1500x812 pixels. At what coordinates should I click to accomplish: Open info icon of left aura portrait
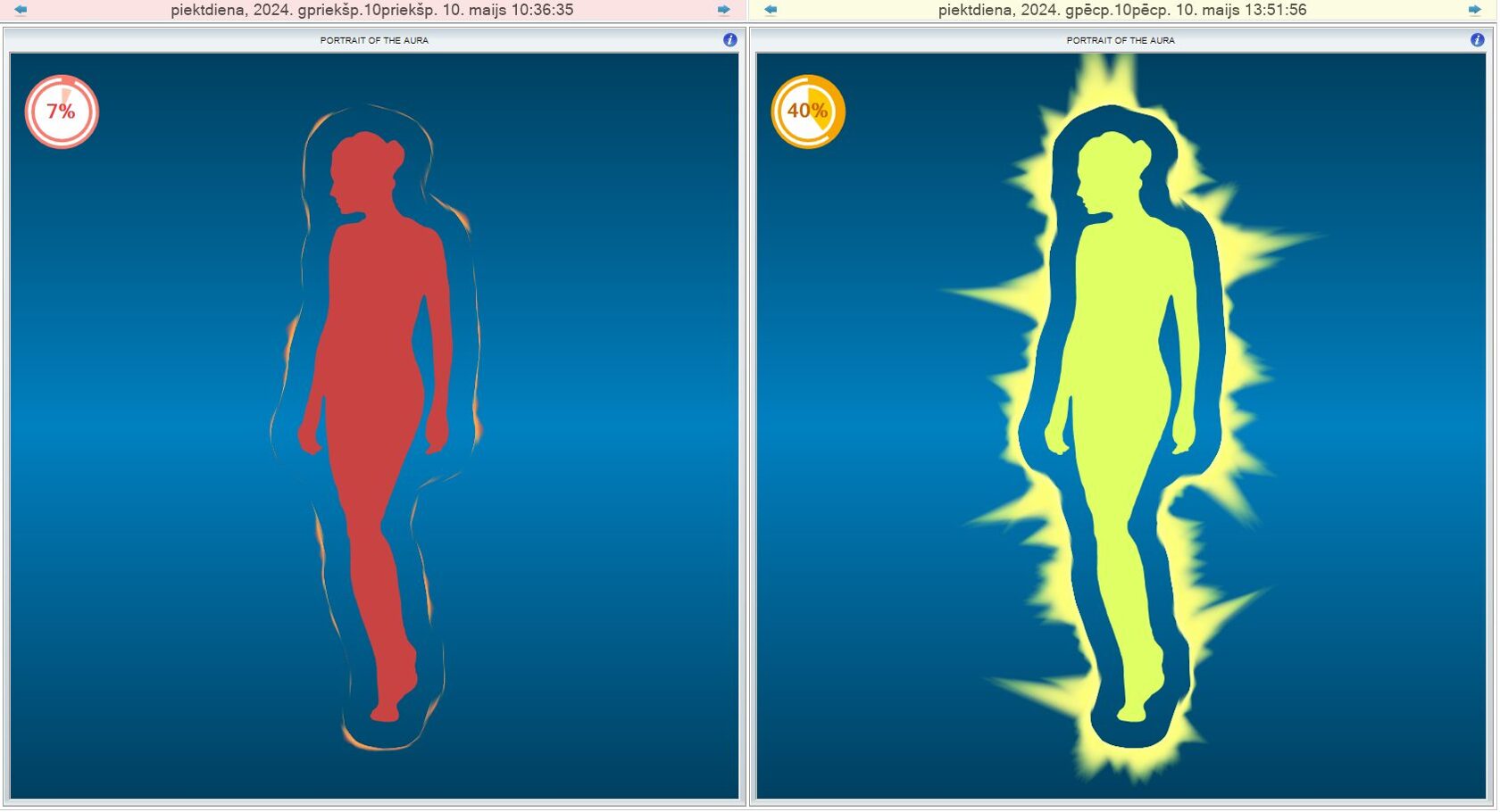coord(729,40)
